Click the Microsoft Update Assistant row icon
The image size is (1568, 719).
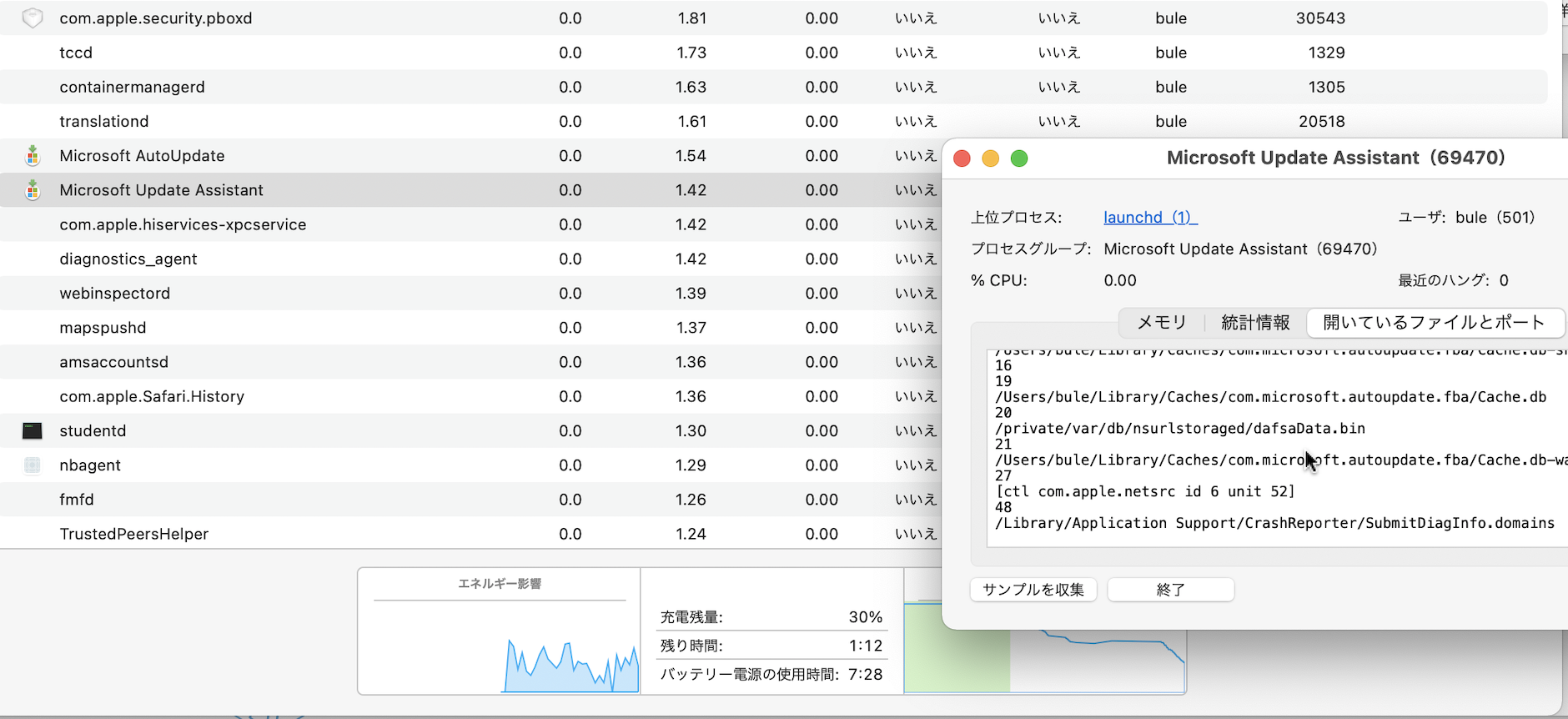tap(33, 190)
